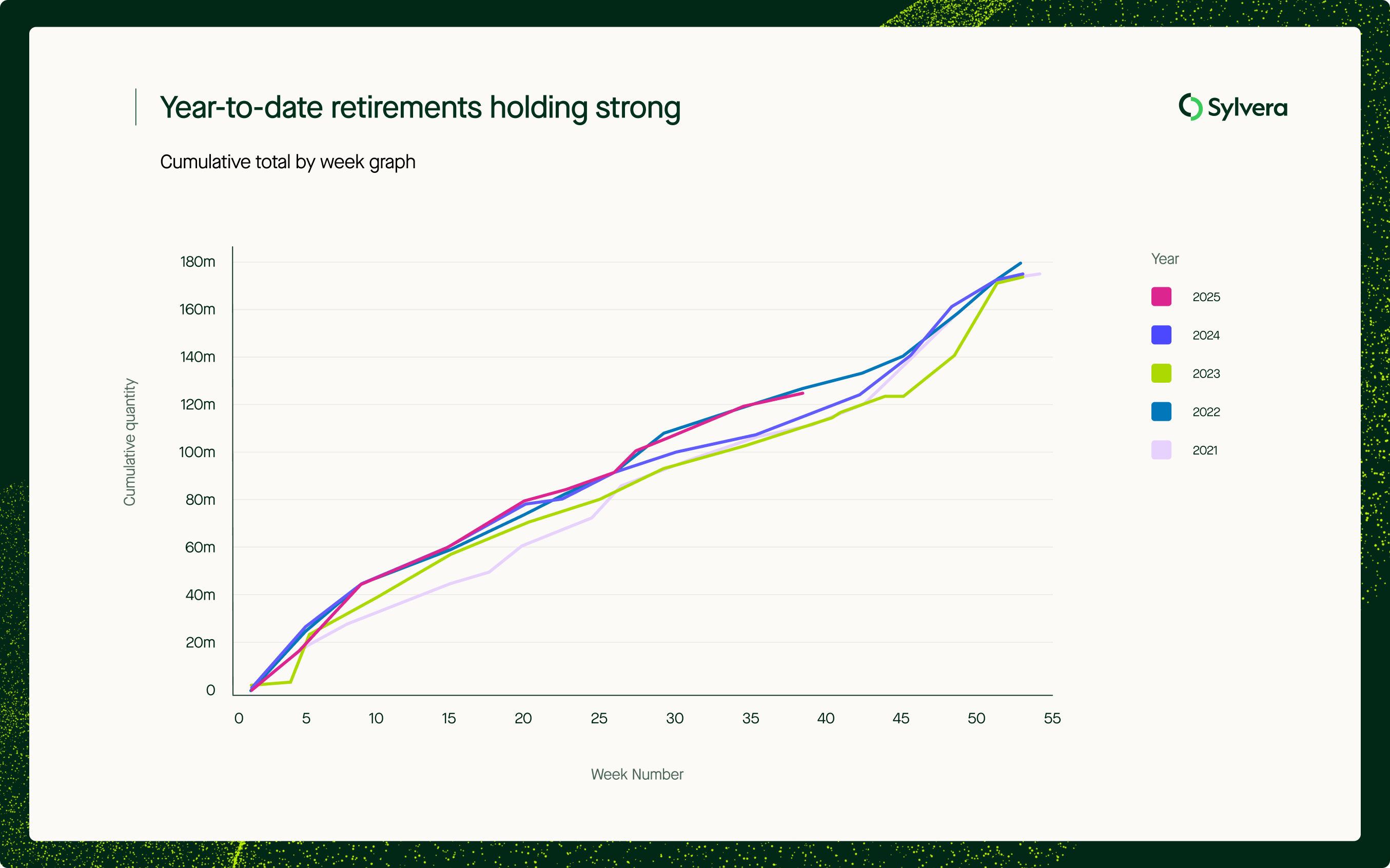Viewport: 1390px width, 868px height.
Task: Click the 100m y-axis tick label
Action: [197, 452]
